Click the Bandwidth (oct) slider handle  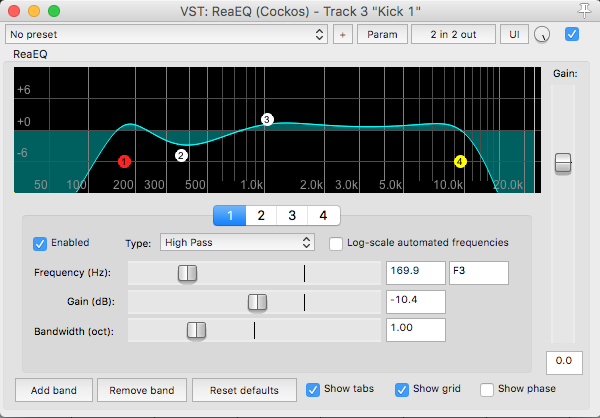point(196,330)
